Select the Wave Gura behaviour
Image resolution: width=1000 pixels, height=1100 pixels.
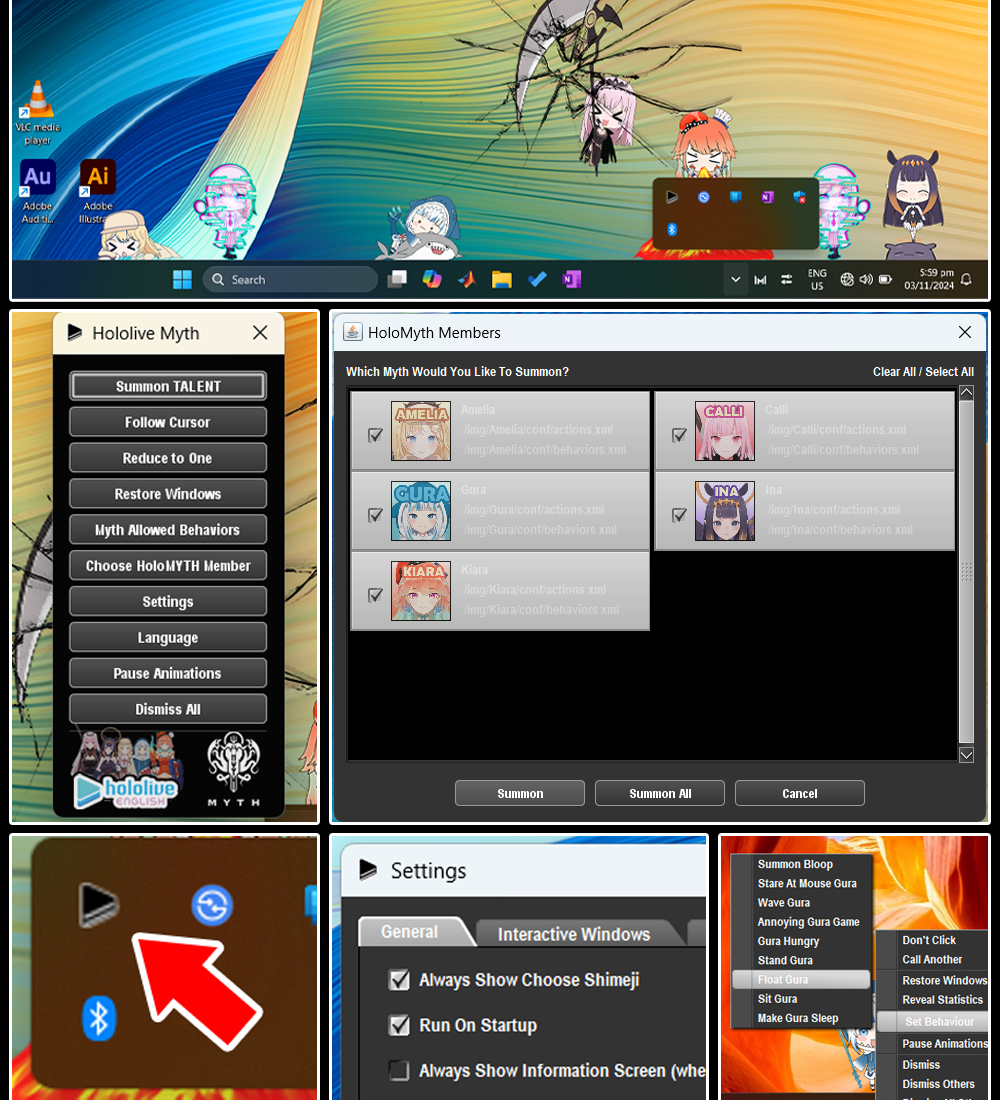[x=784, y=902]
